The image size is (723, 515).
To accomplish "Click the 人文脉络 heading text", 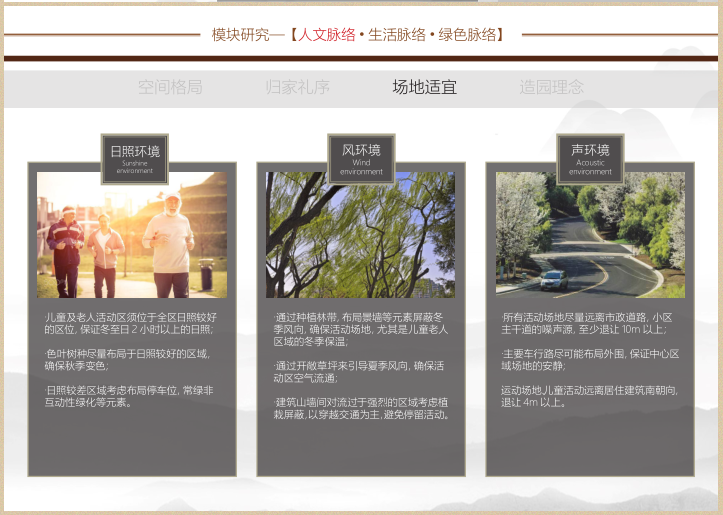I will click(x=327, y=35).
